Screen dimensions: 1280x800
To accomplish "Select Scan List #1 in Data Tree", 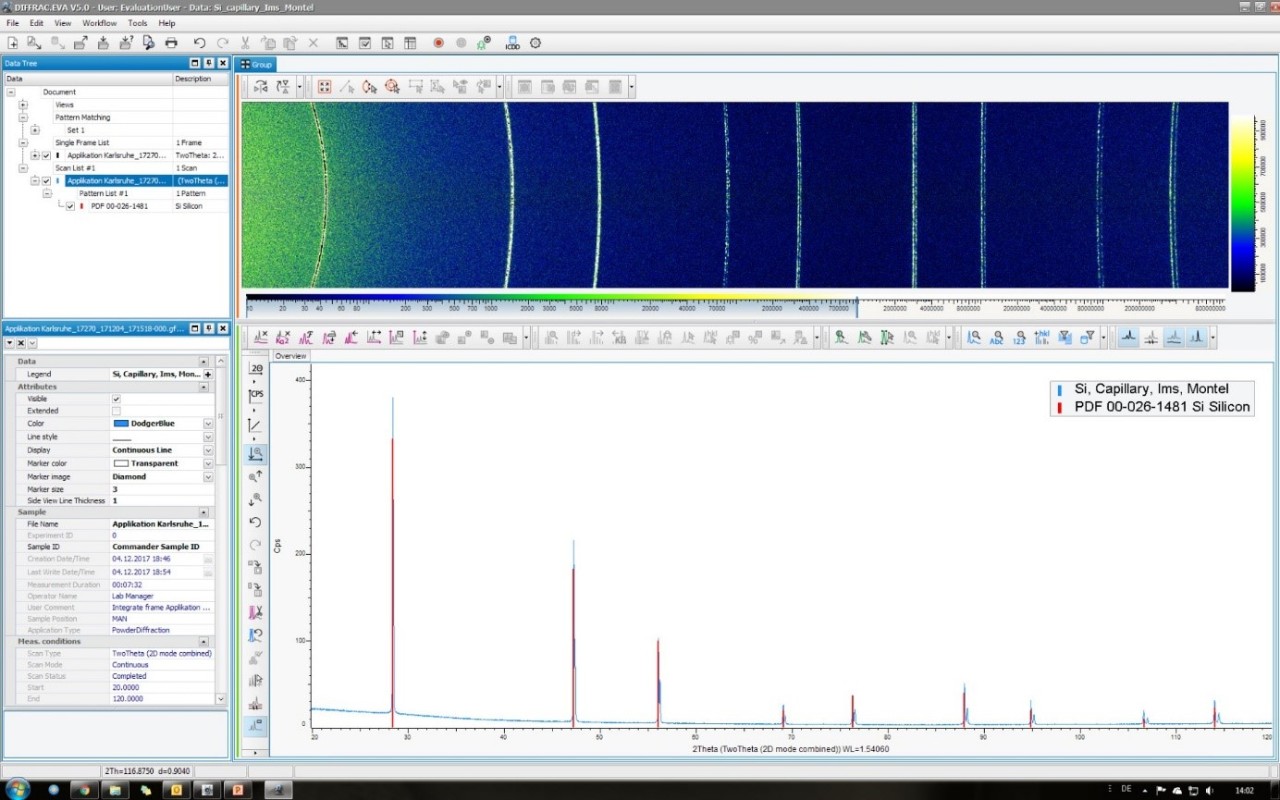I will click(x=77, y=168).
